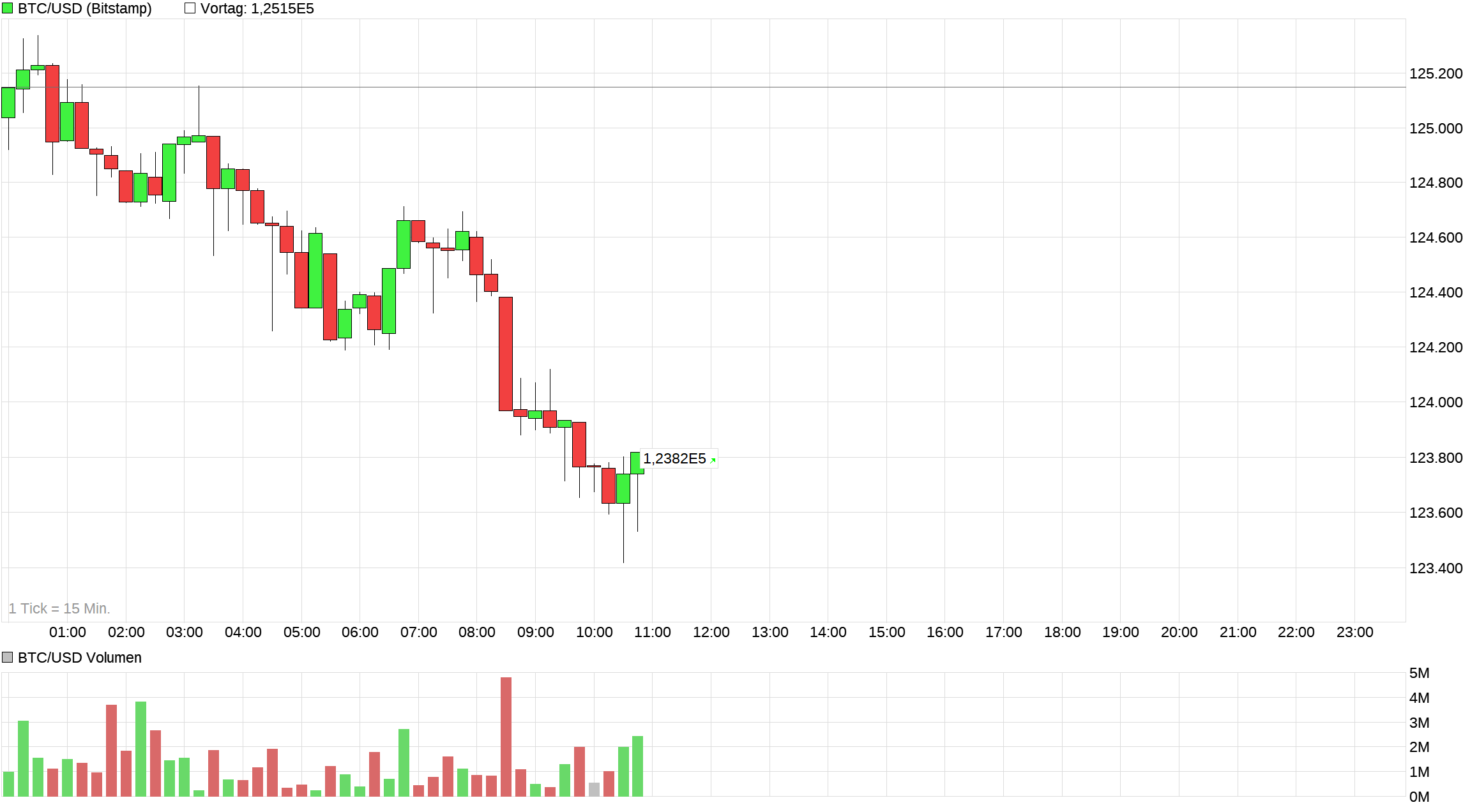
Task: Click the 08:00 time axis label
Action: point(476,632)
